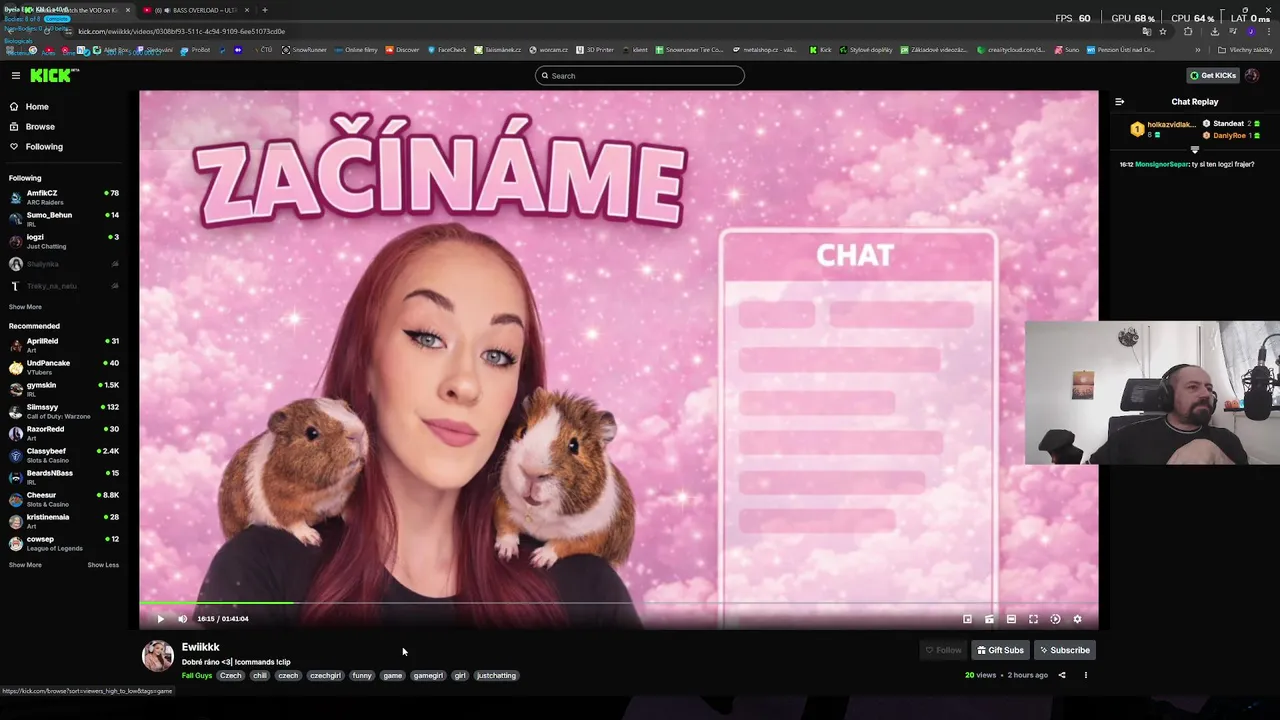Click the Follow button
Screen dimensions: 1280x720
943,650
